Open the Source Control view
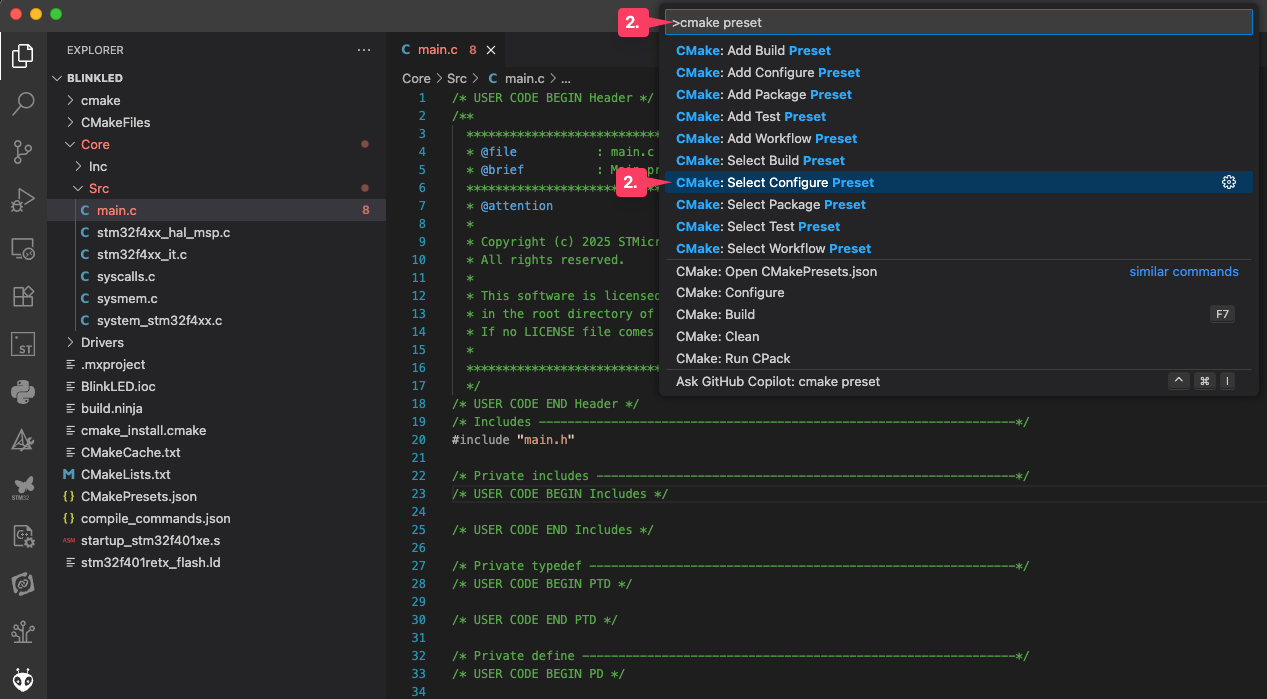Image resolution: width=1267 pixels, height=699 pixels. (x=23, y=152)
